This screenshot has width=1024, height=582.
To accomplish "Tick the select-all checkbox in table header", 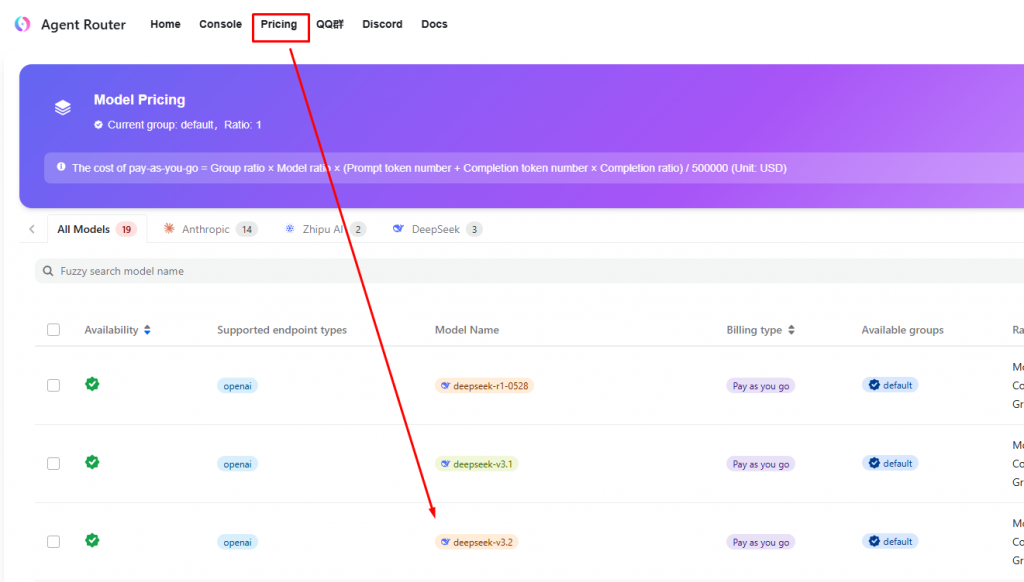I will click(x=54, y=330).
